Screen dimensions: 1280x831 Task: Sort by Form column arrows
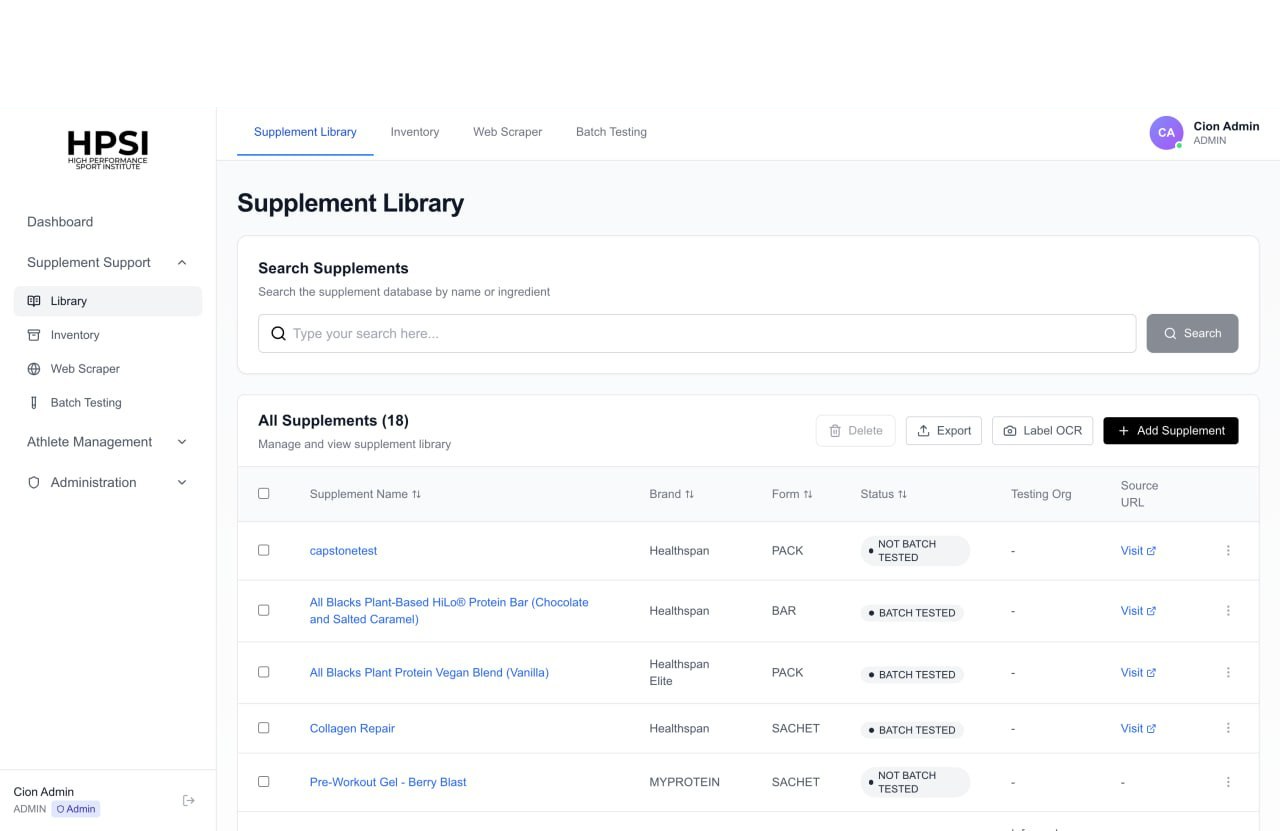pos(808,494)
